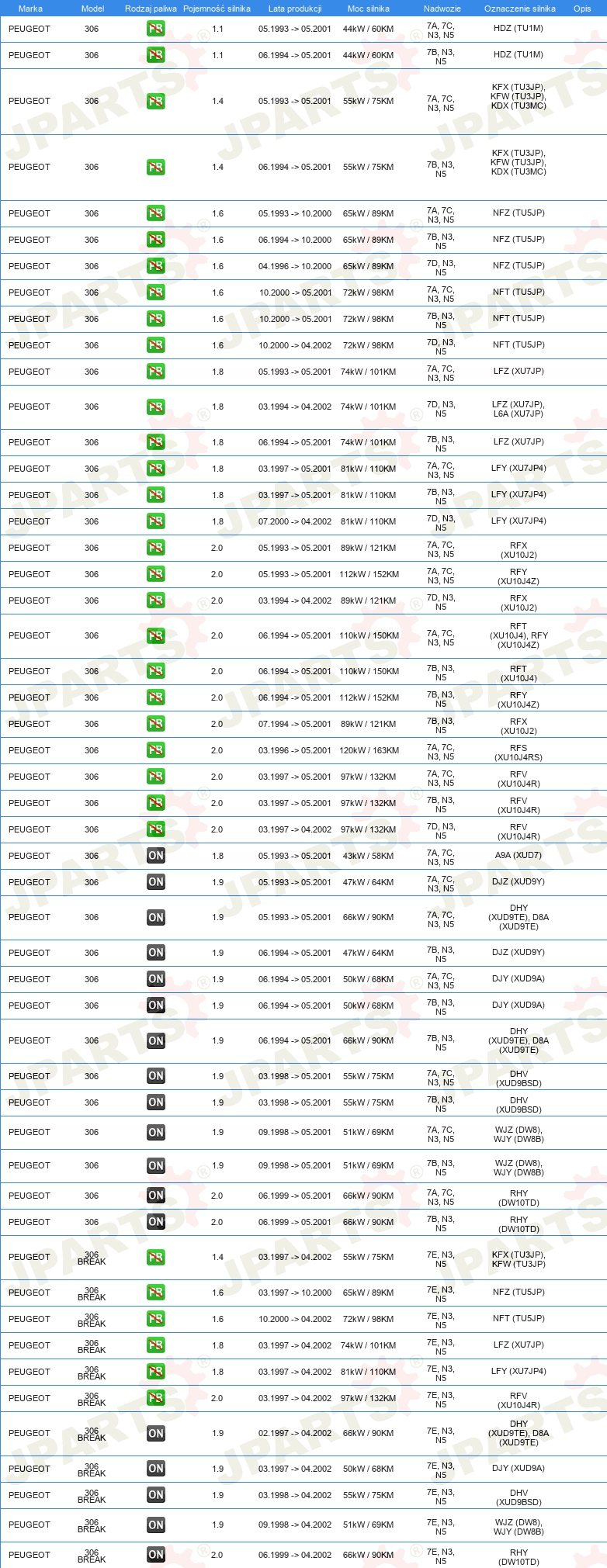Click the Oznaczenie silnika column header
Image resolution: width=607 pixels, height=1568 pixels.
(x=520, y=9)
